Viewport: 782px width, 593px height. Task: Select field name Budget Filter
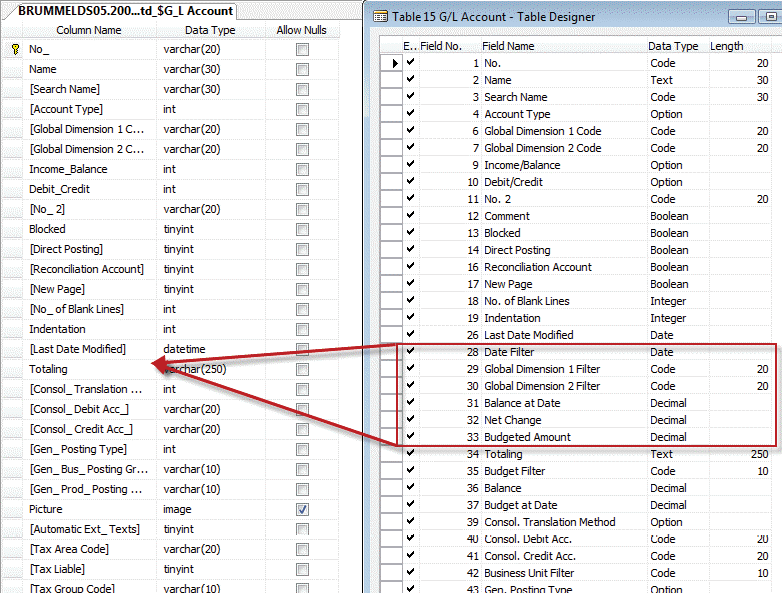coord(515,471)
